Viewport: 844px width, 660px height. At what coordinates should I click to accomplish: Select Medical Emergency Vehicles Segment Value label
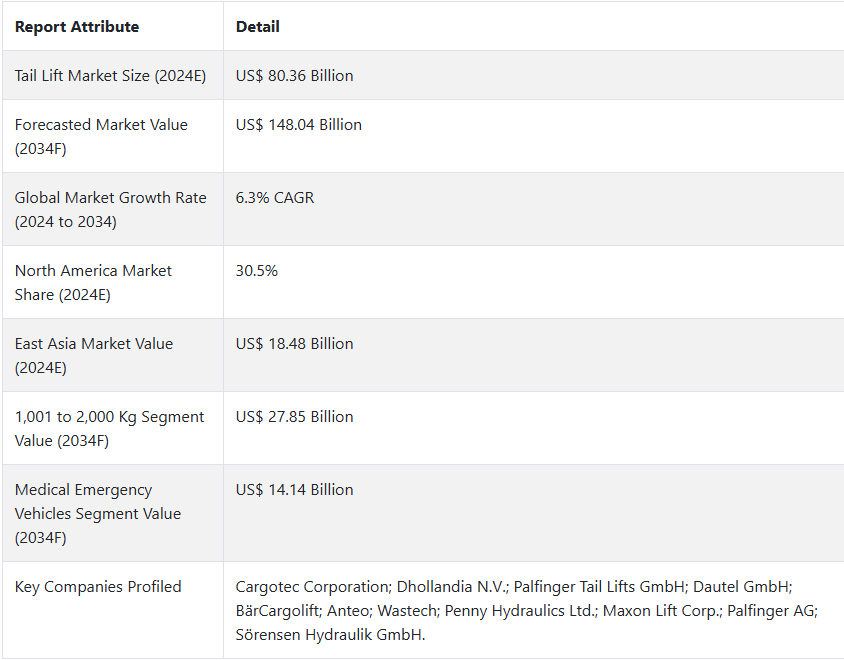click(x=97, y=514)
